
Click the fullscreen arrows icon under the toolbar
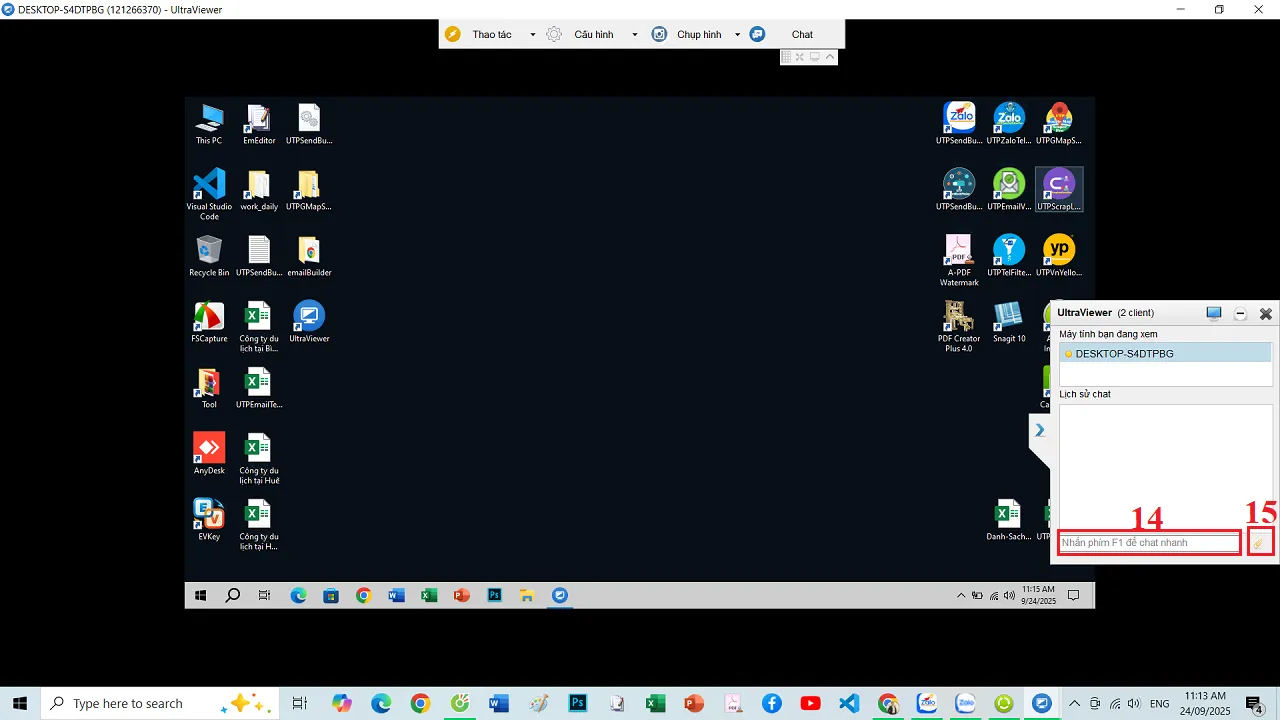[x=799, y=57]
